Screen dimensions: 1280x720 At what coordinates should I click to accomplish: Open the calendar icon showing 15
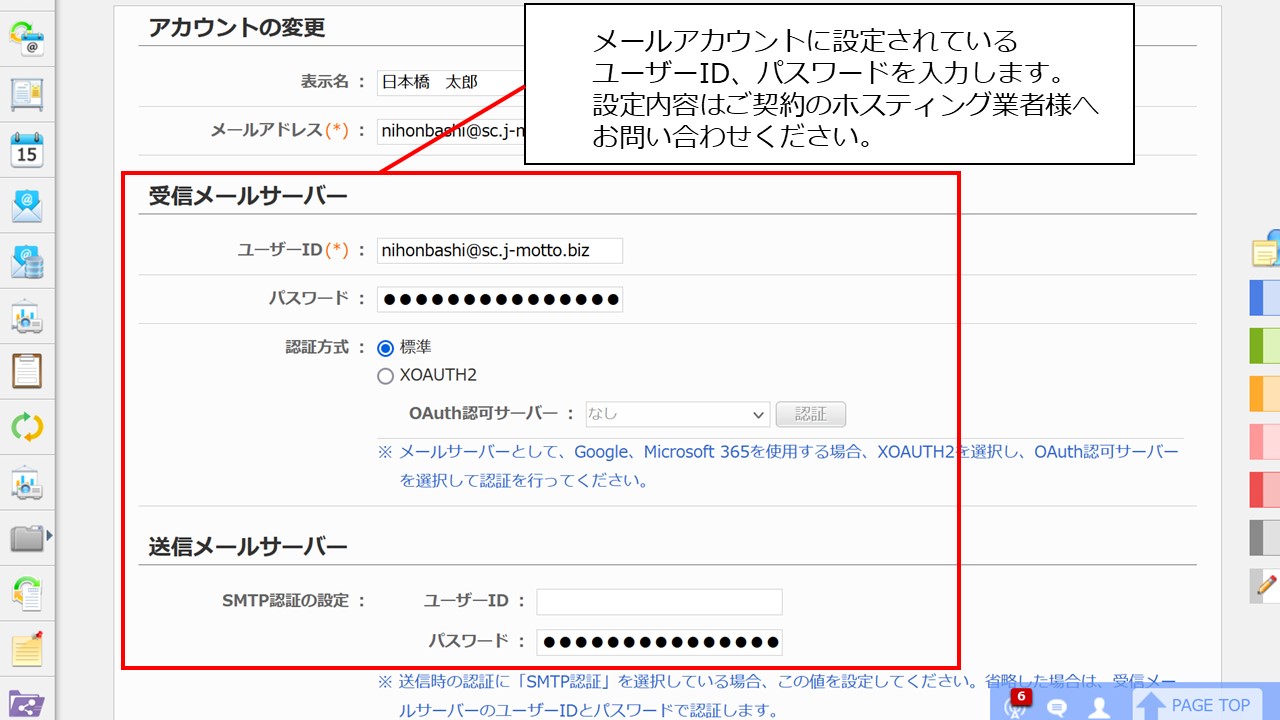pos(26,150)
